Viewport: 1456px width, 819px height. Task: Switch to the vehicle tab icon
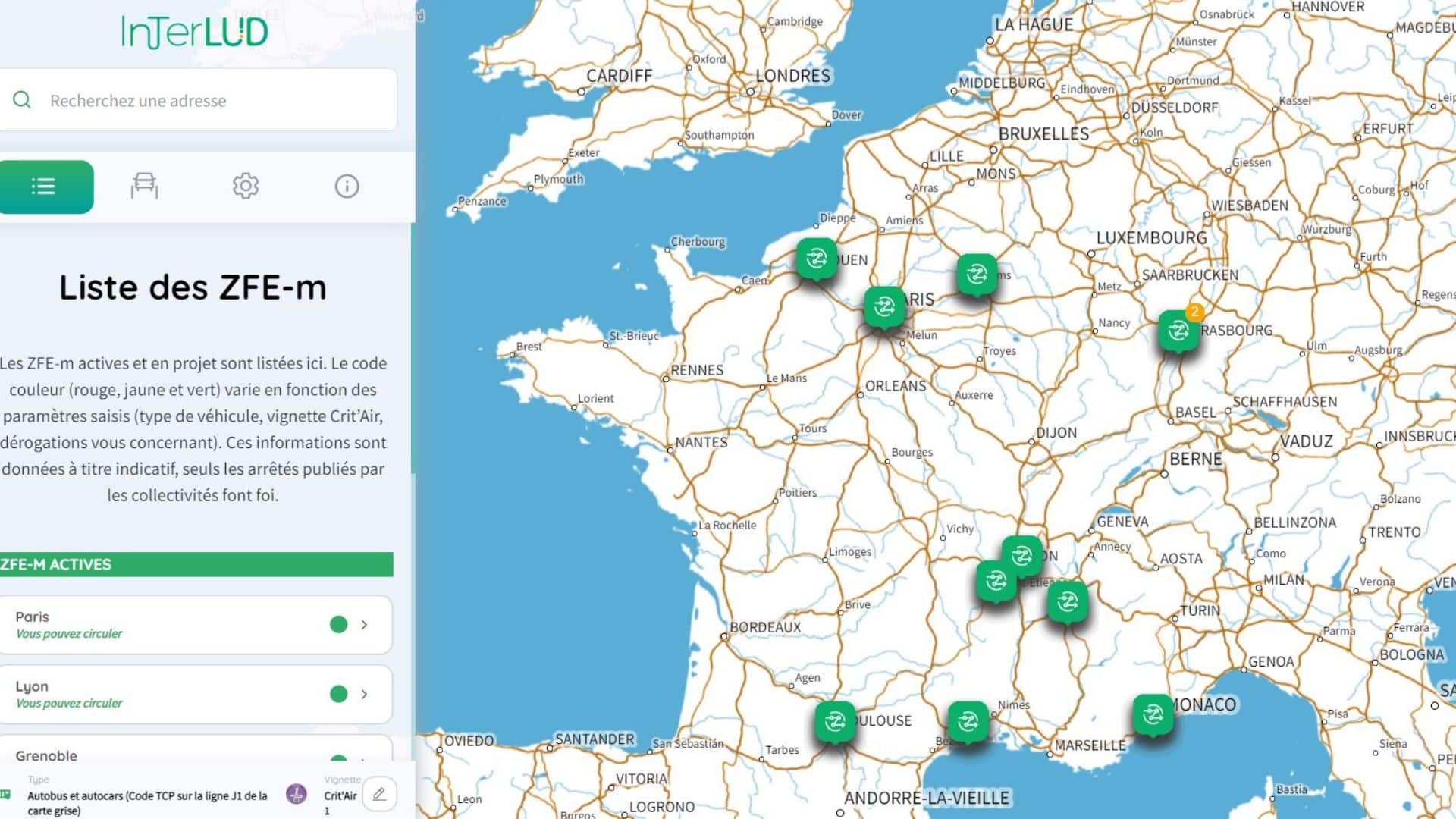point(144,186)
